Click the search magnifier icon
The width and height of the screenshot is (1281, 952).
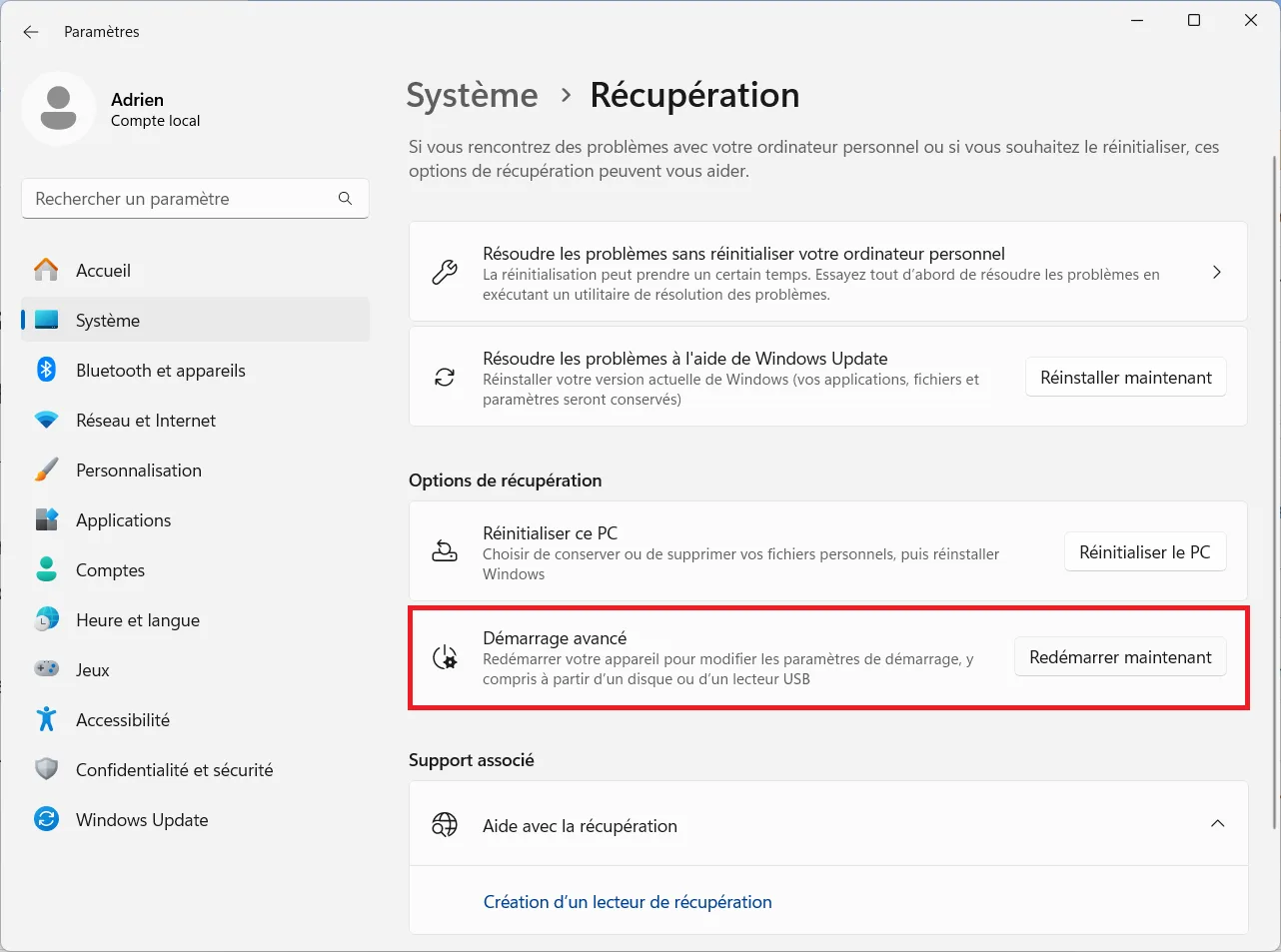click(x=345, y=199)
